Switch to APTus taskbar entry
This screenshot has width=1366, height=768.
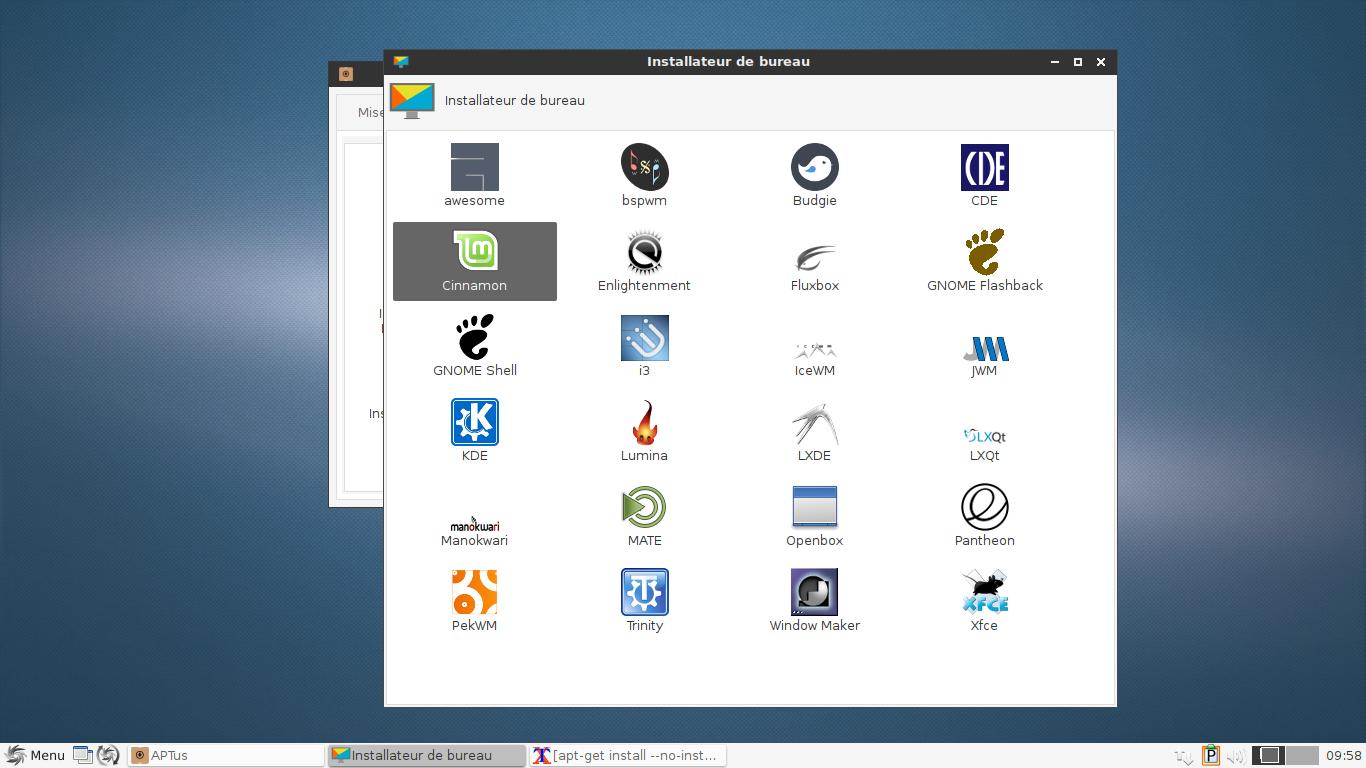click(226, 755)
